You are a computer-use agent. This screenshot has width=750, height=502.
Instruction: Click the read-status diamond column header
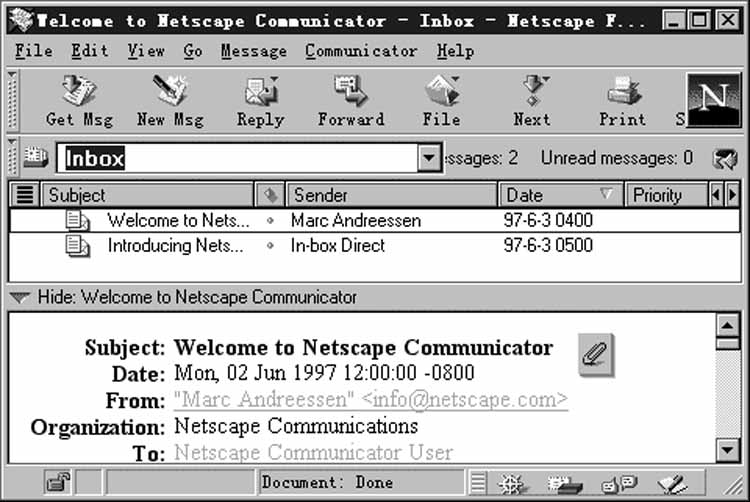point(270,195)
